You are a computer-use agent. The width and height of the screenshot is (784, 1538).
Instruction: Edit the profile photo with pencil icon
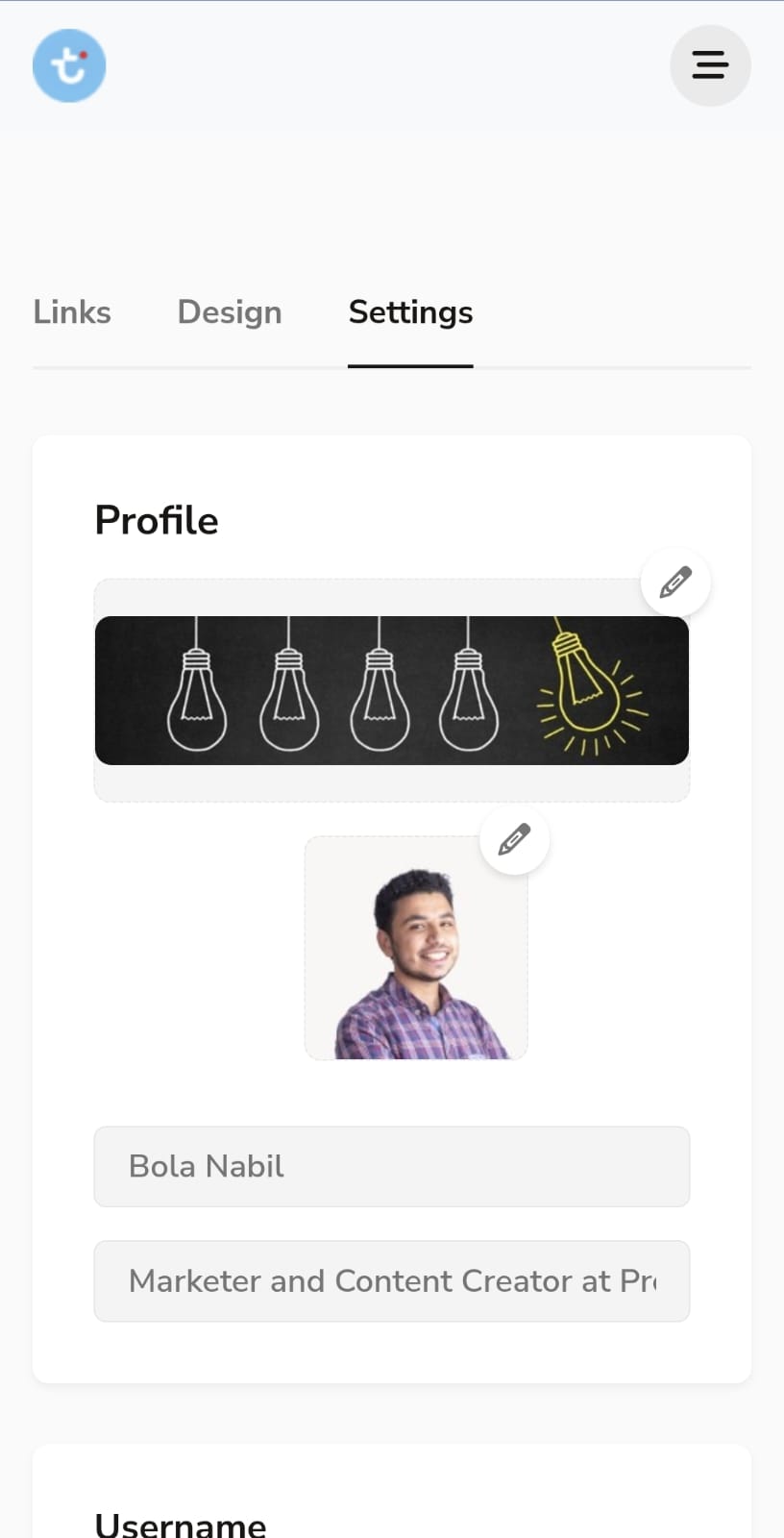514,840
